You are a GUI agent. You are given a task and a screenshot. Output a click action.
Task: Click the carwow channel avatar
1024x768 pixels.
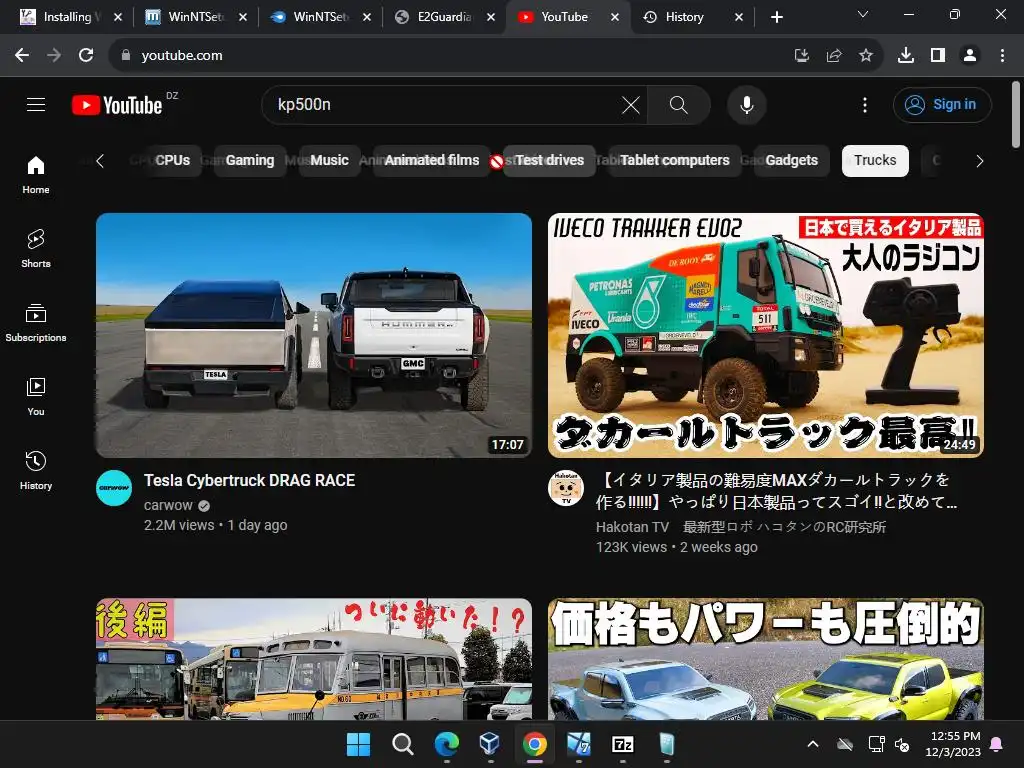click(114, 488)
